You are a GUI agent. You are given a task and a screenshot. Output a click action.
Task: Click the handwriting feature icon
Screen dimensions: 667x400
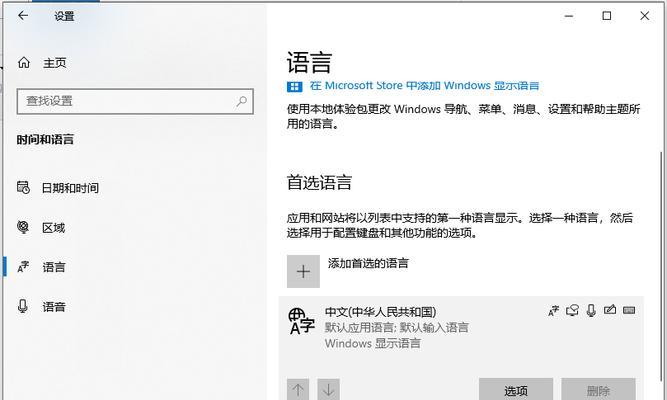(610, 310)
